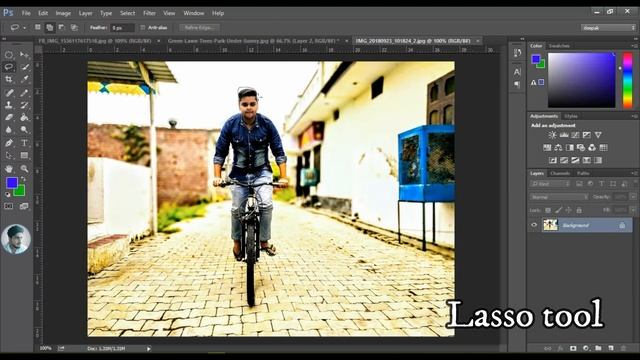Select the Crop tool
The height and width of the screenshot is (360, 640).
(x=9, y=80)
